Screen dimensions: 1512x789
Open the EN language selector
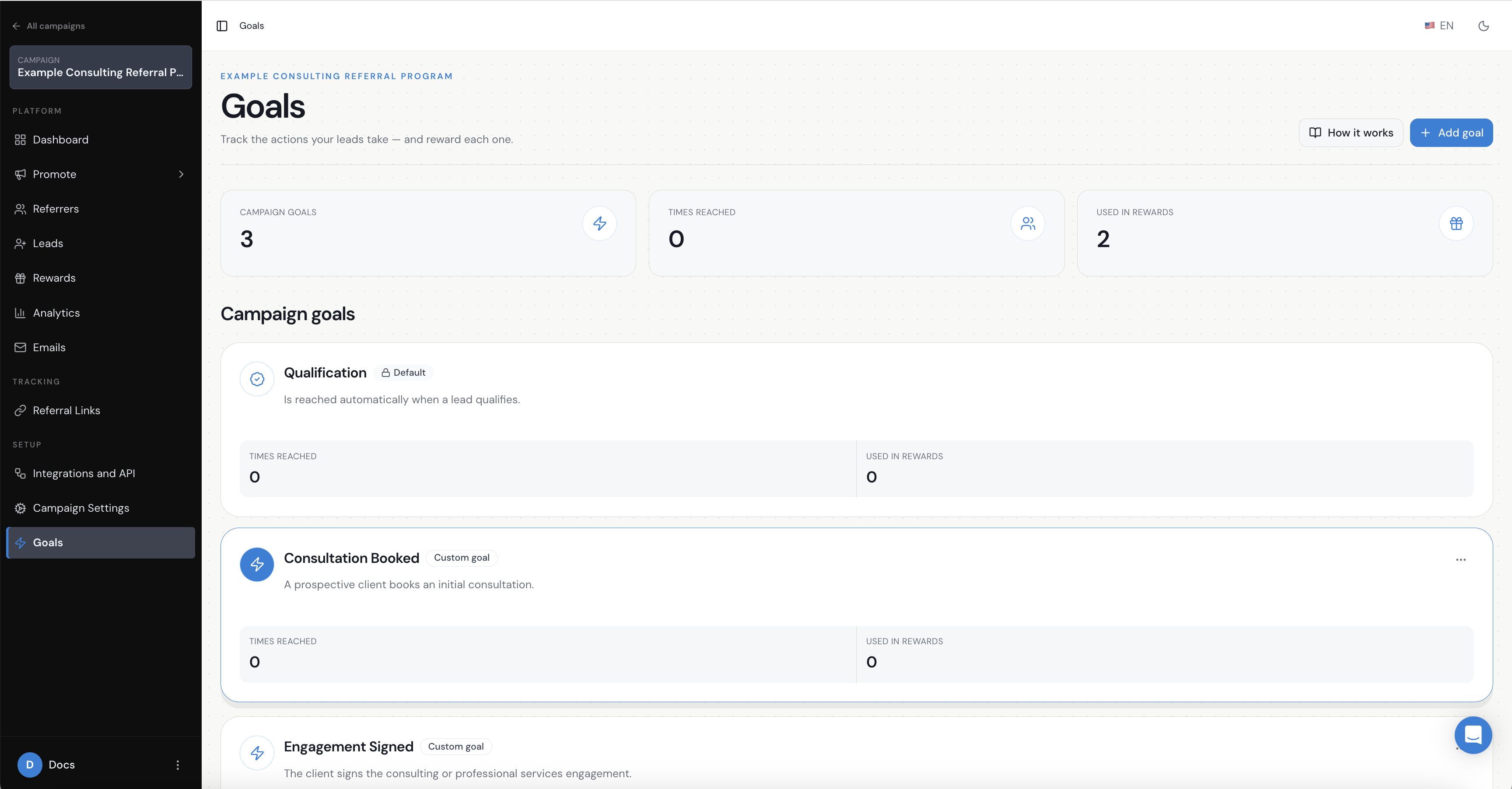point(1438,26)
